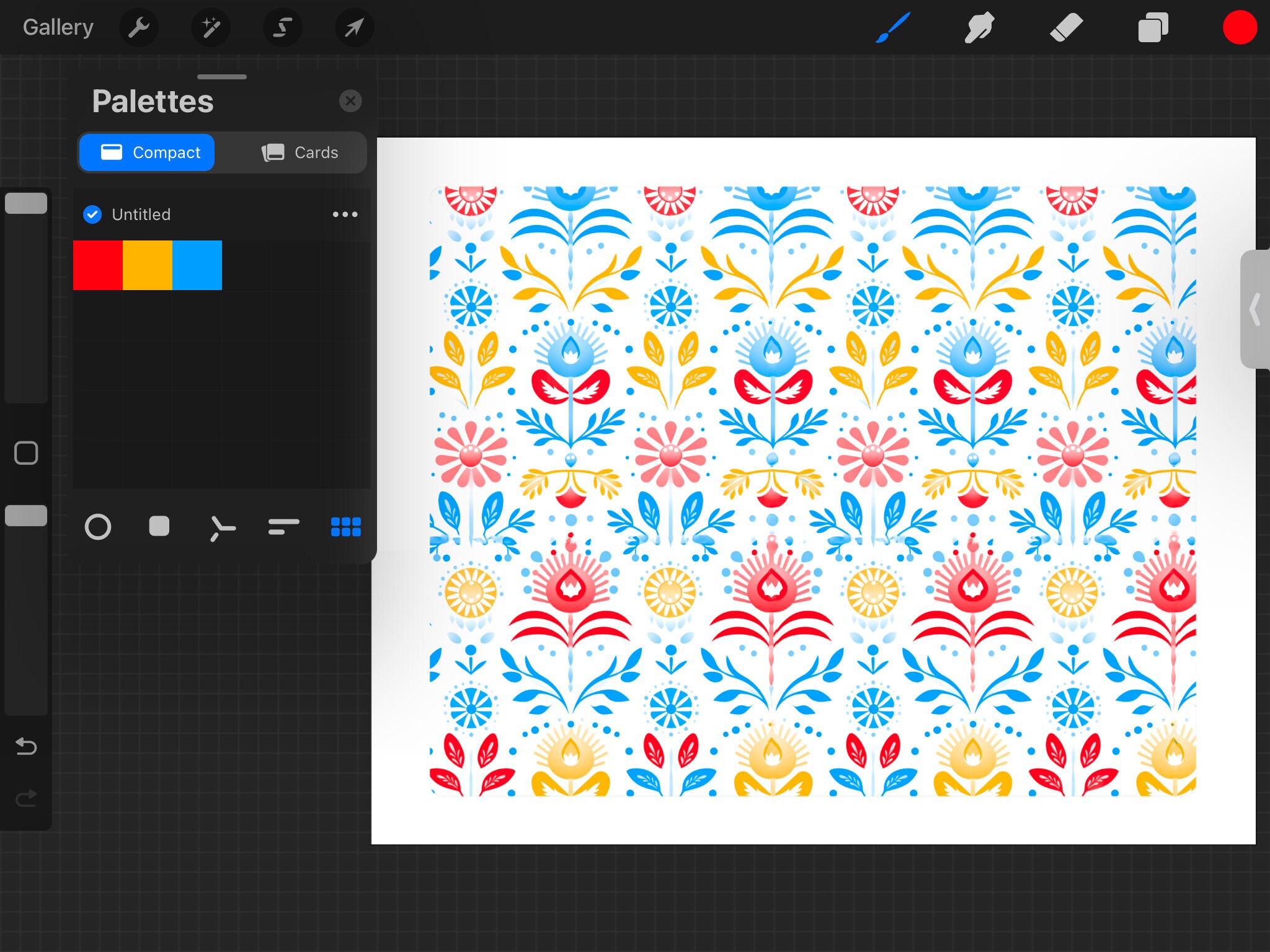Switch to the Harmony color tab
This screenshot has height=952, width=1270.
click(x=222, y=528)
